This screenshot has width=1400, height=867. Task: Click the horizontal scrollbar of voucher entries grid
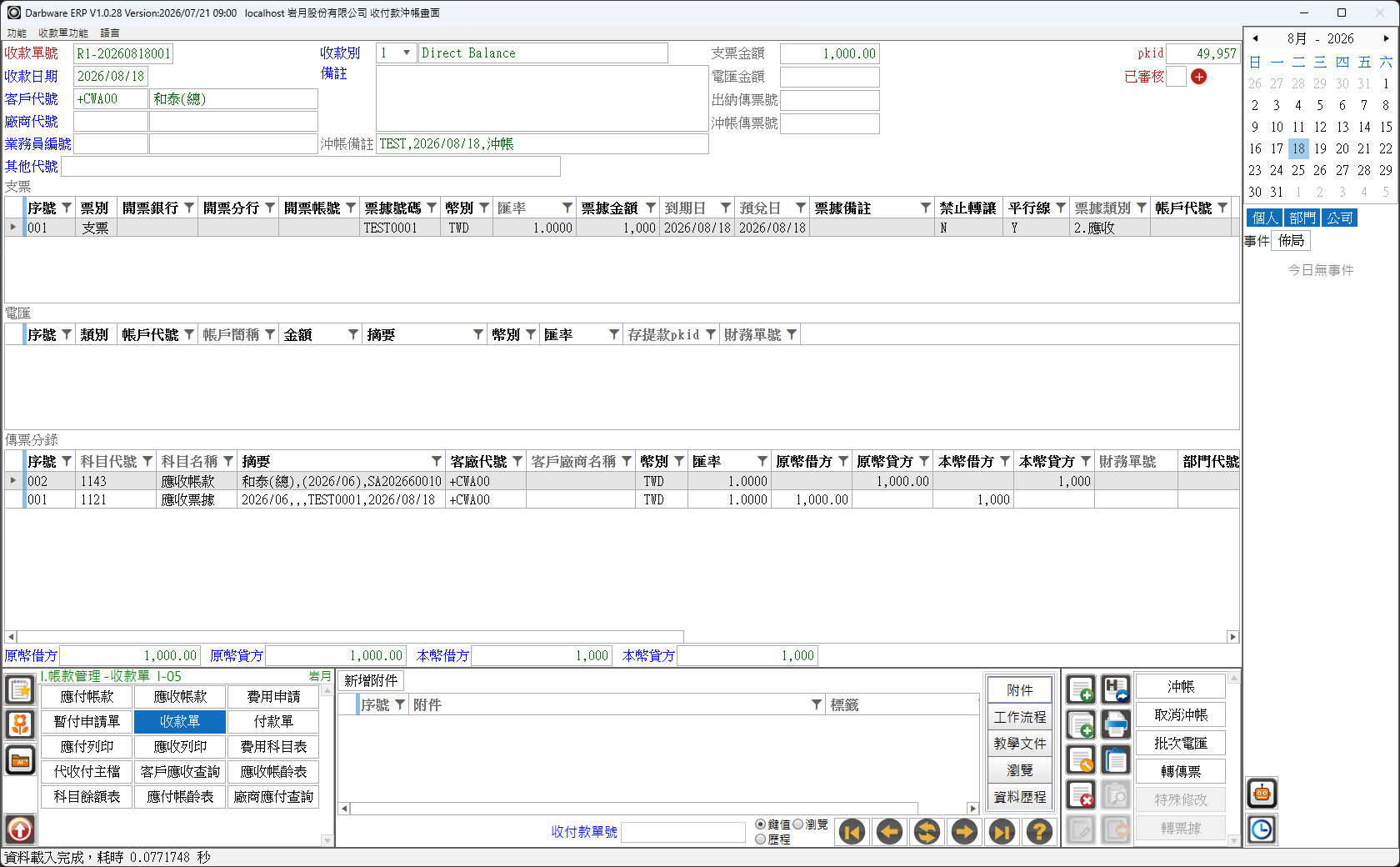pyautogui.click(x=622, y=636)
